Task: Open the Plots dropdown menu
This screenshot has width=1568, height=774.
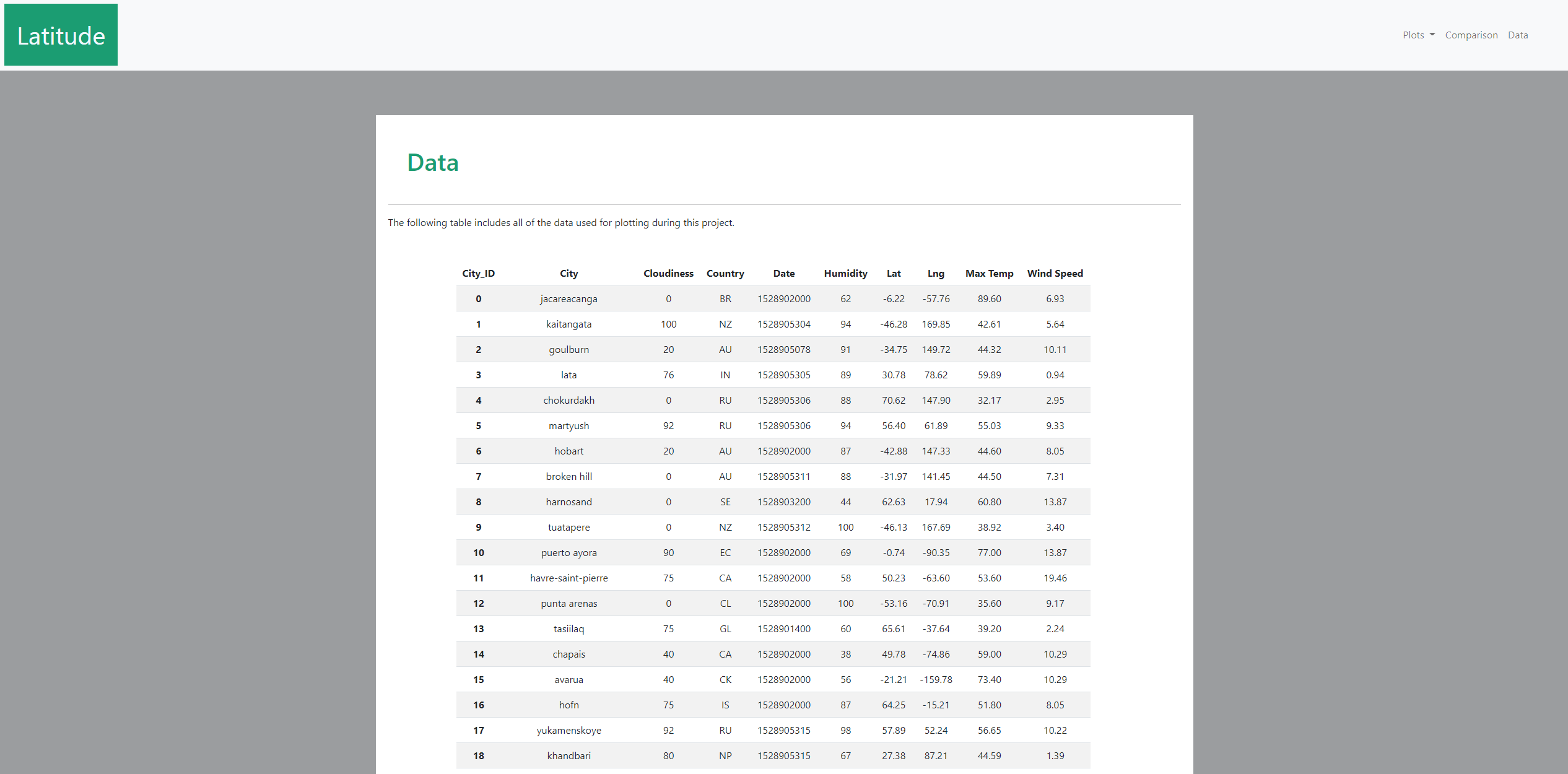Action: click(x=1418, y=35)
